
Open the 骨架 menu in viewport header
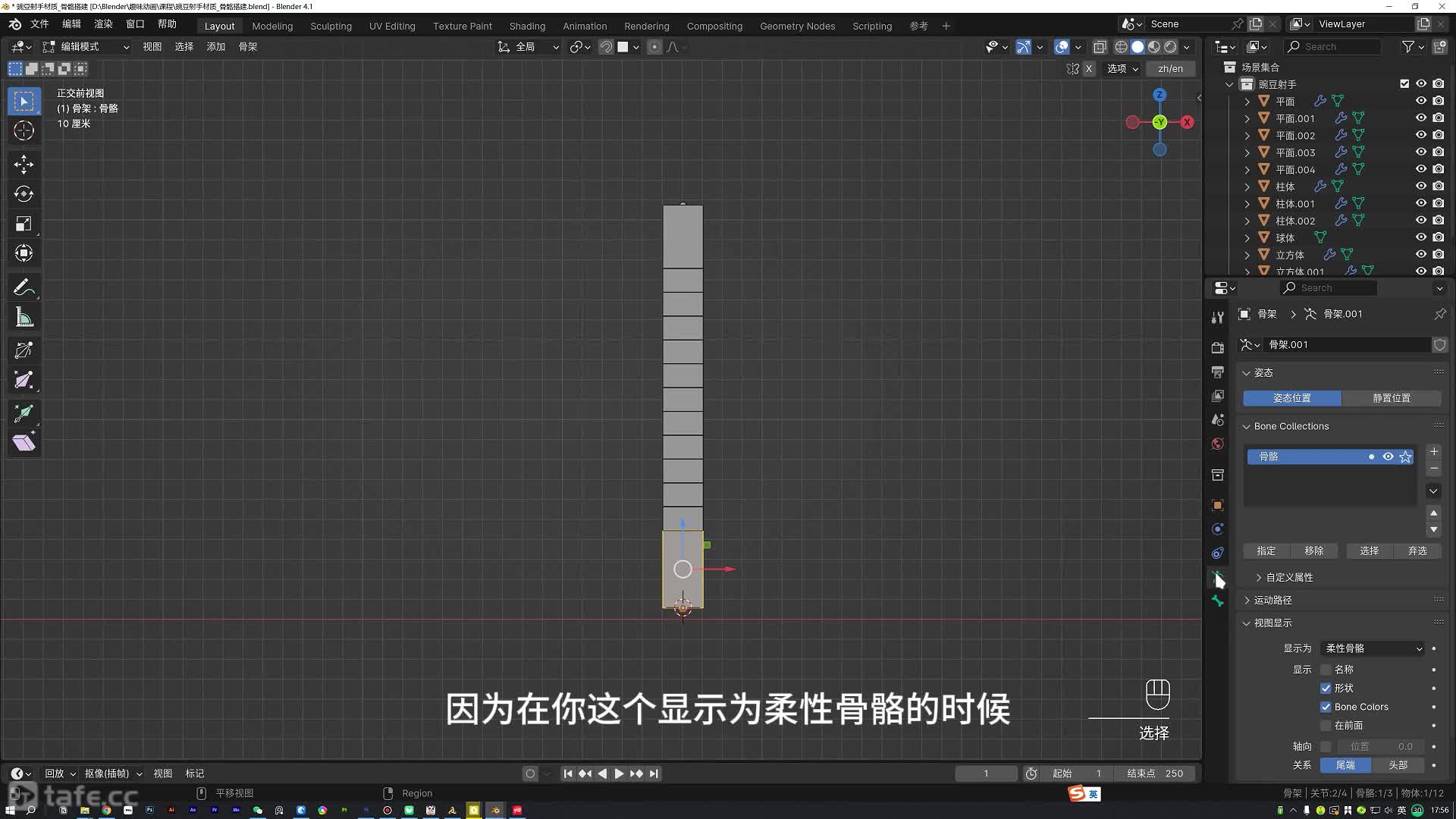pos(248,47)
